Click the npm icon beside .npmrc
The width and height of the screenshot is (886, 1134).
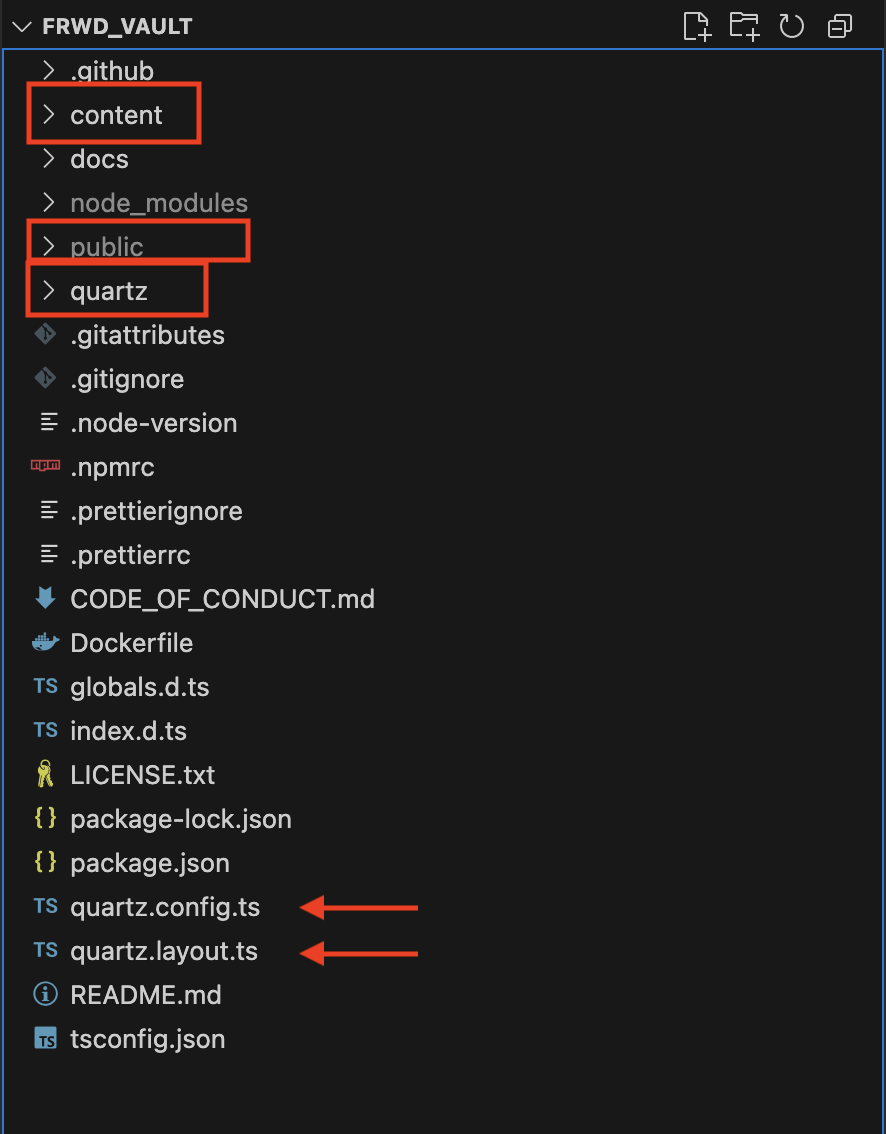tap(45, 467)
